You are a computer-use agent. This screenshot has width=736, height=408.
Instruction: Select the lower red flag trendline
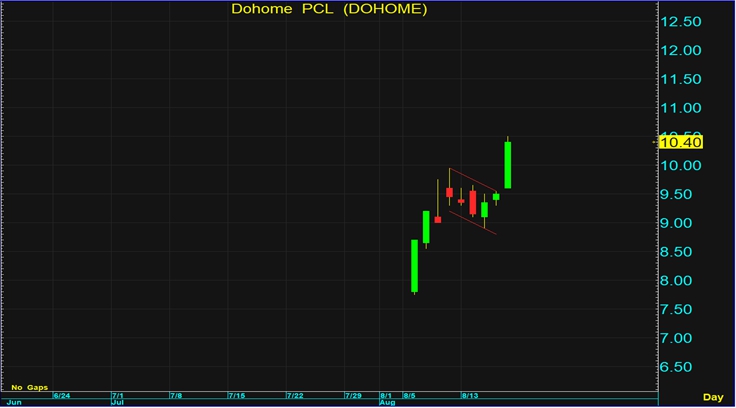click(x=473, y=223)
